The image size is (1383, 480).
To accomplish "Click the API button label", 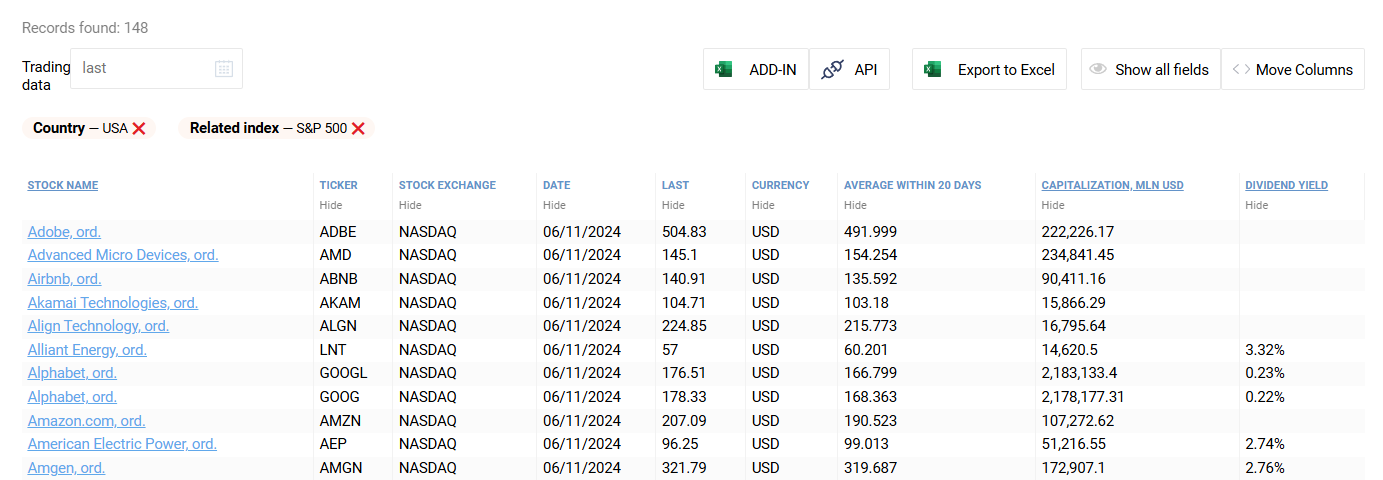I will pos(866,70).
